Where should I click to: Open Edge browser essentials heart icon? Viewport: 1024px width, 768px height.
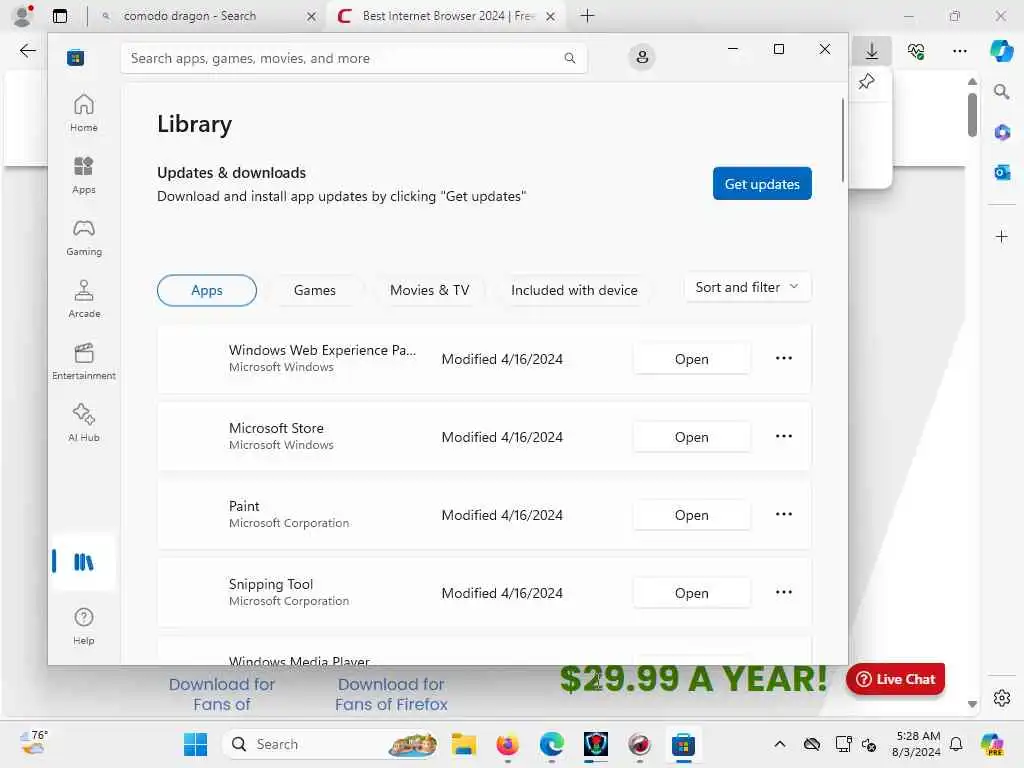[916, 50]
